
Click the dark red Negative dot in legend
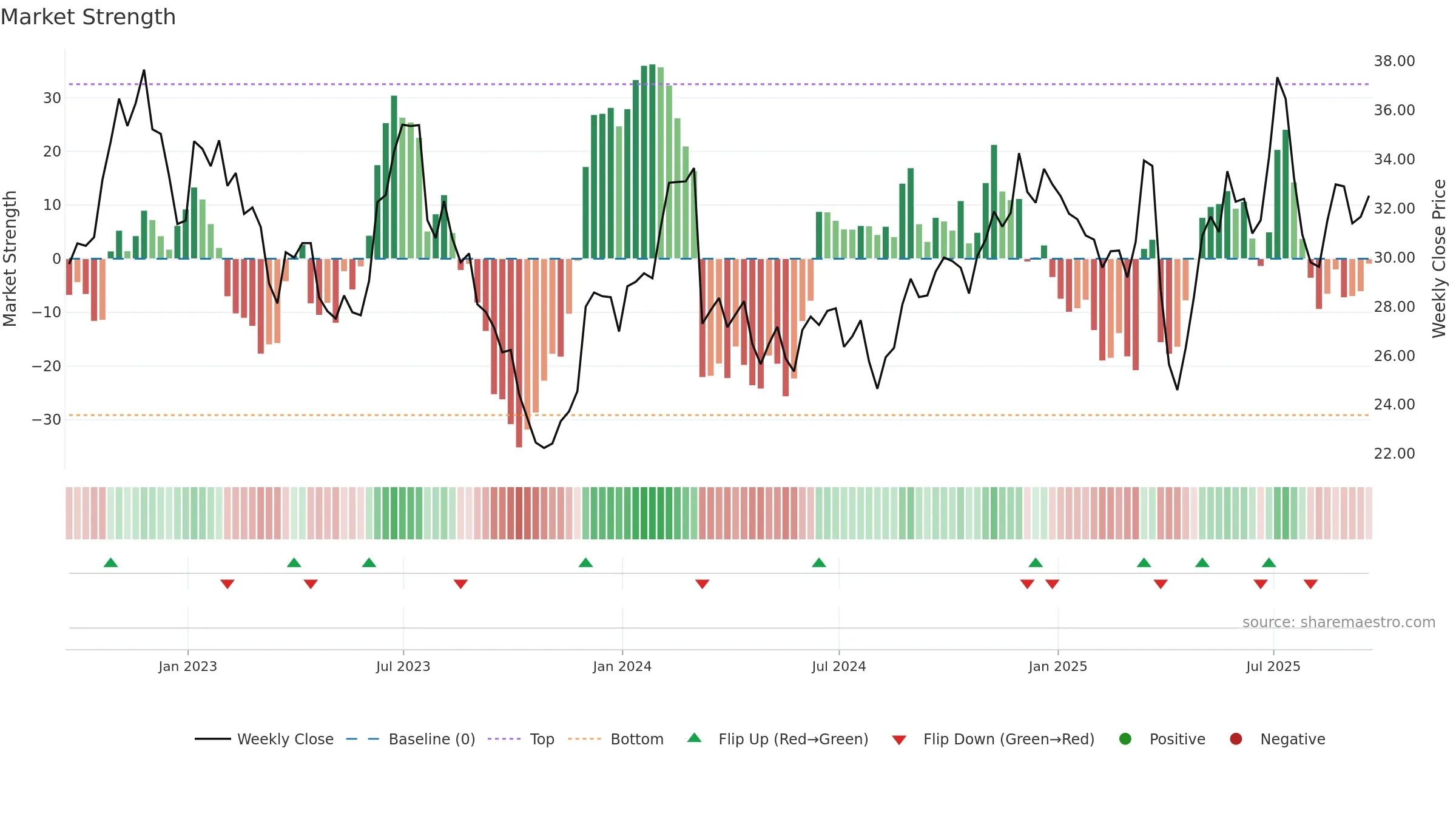[x=1236, y=739]
